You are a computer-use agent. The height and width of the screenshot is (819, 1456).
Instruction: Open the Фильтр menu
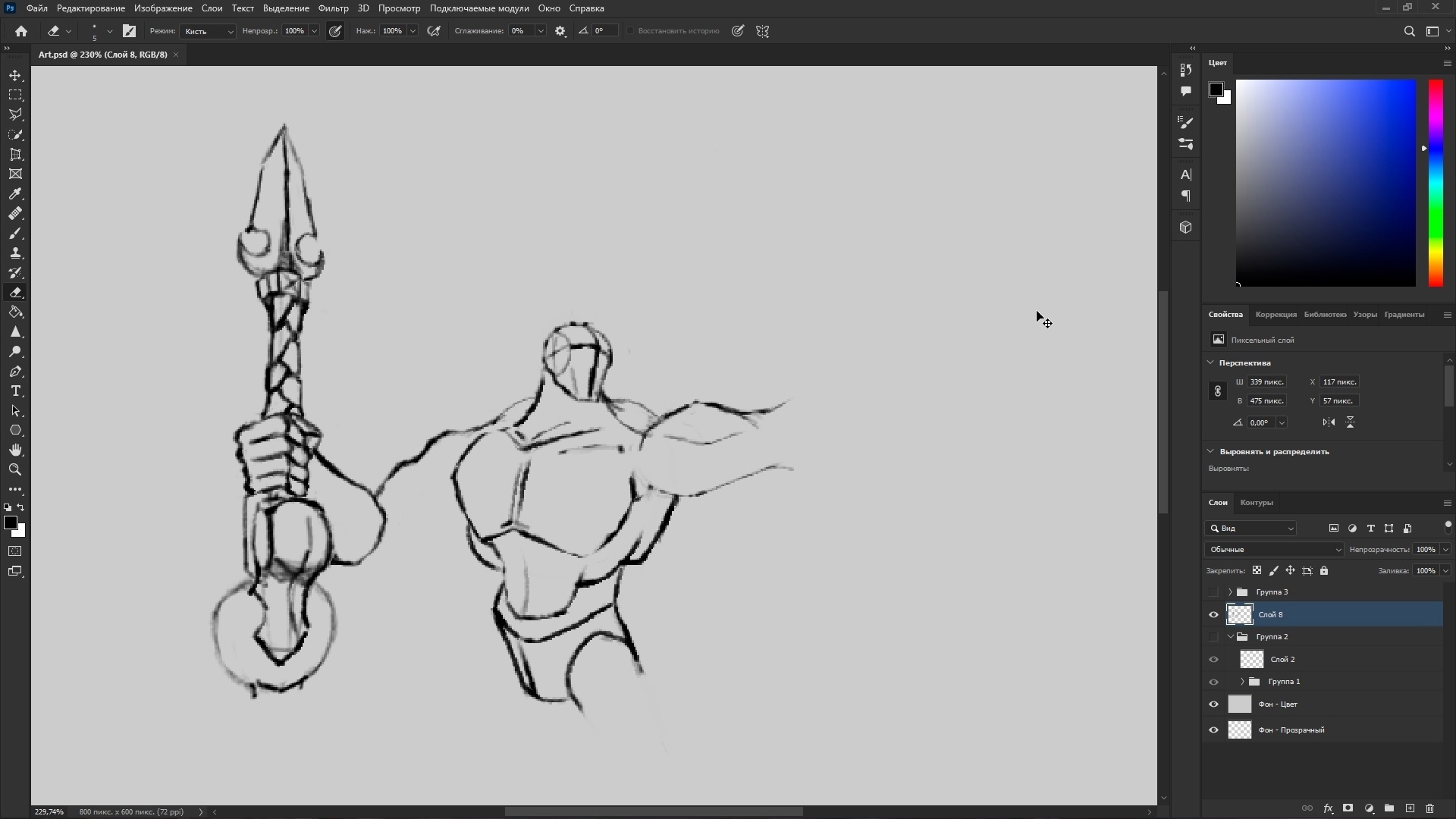pyautogui.click(x=333, y=8)
